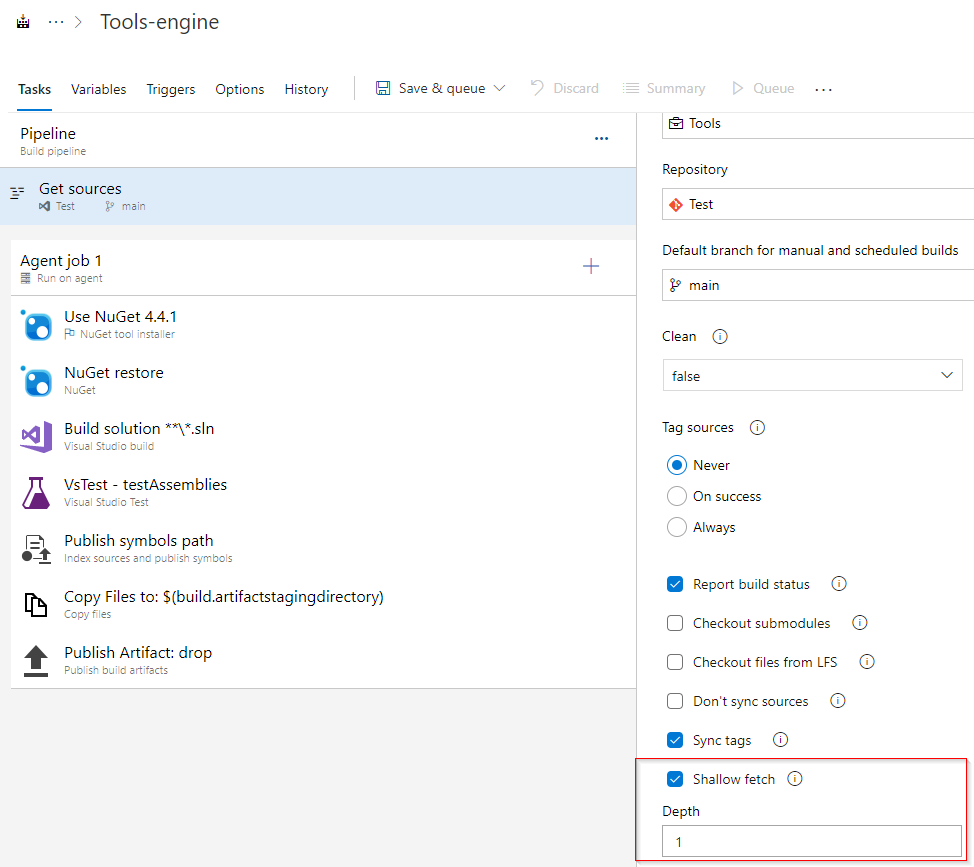The image size is (974, 867).
Task: Click the Use NuGet 4.4.1 icon
Action: (37, 325)
